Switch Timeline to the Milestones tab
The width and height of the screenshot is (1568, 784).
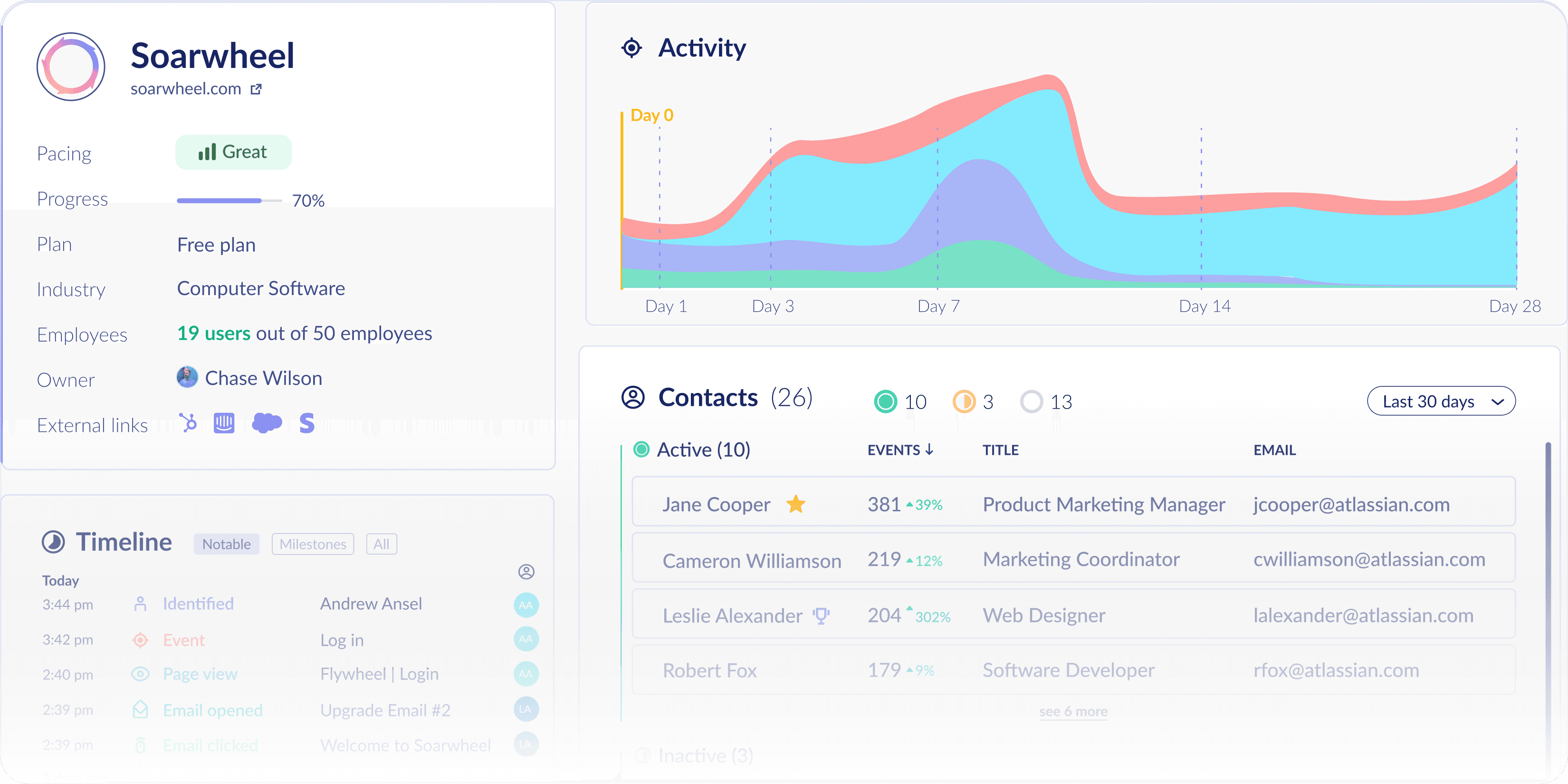tap(313, 544)
